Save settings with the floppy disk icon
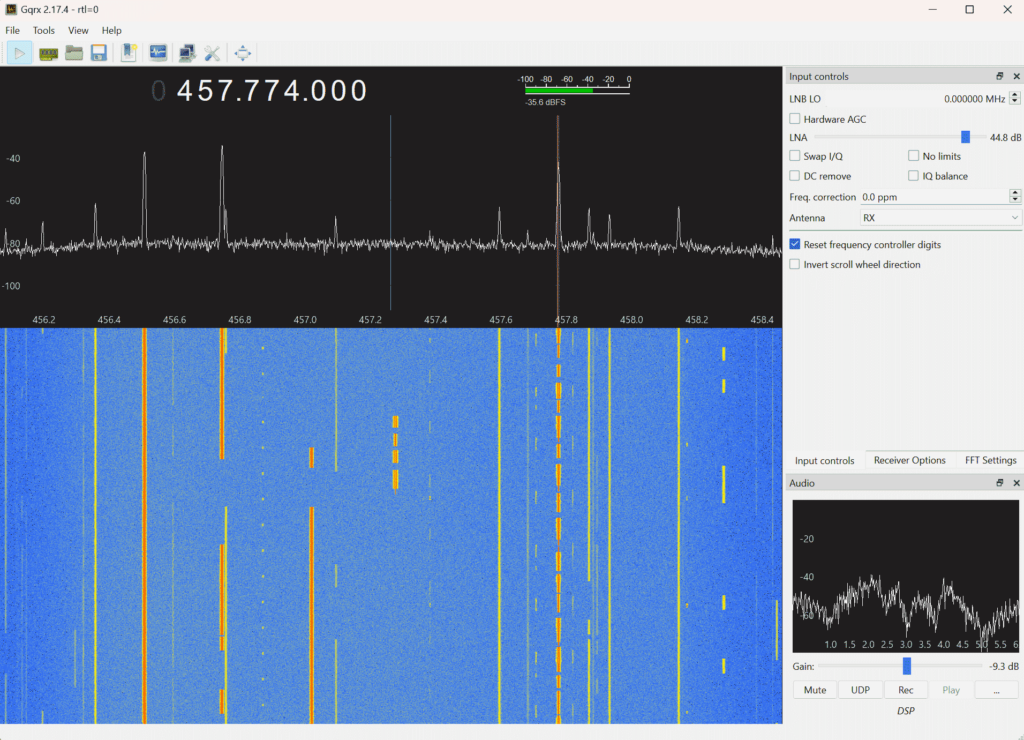Viewport: 1024px width, 740px height. point(99,53)
